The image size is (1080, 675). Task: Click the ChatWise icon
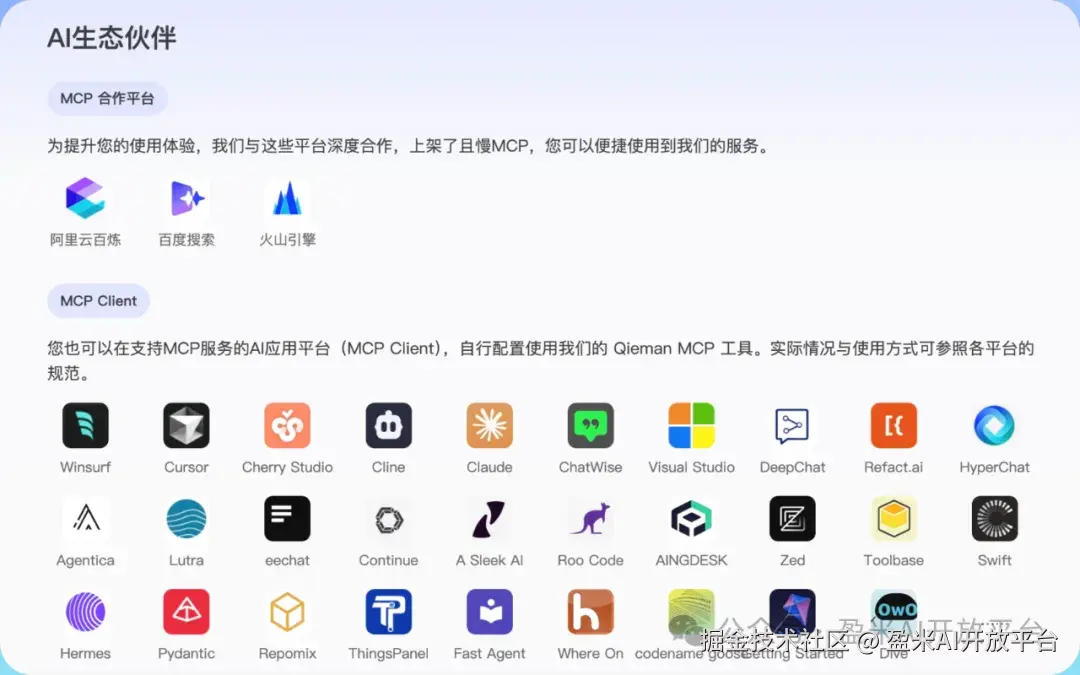[x=590, y=425]
